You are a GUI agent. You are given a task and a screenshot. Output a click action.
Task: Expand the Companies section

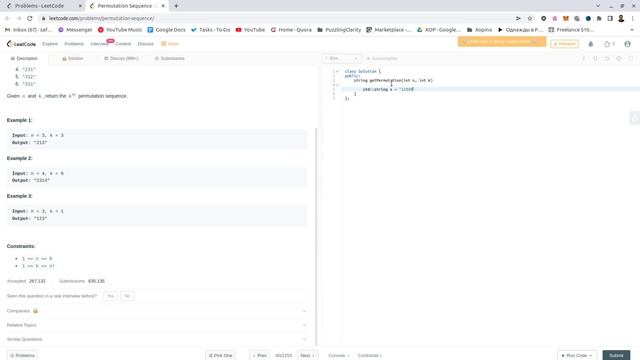pos(156,311)
